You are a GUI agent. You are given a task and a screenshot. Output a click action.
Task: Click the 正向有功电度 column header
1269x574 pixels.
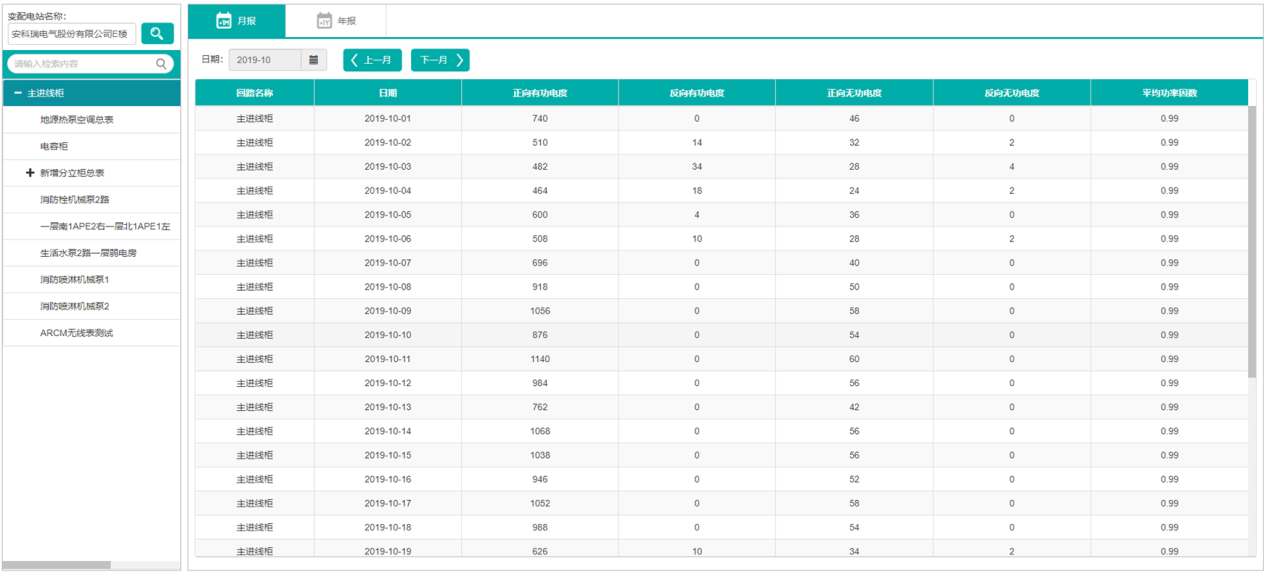point(540,93)
